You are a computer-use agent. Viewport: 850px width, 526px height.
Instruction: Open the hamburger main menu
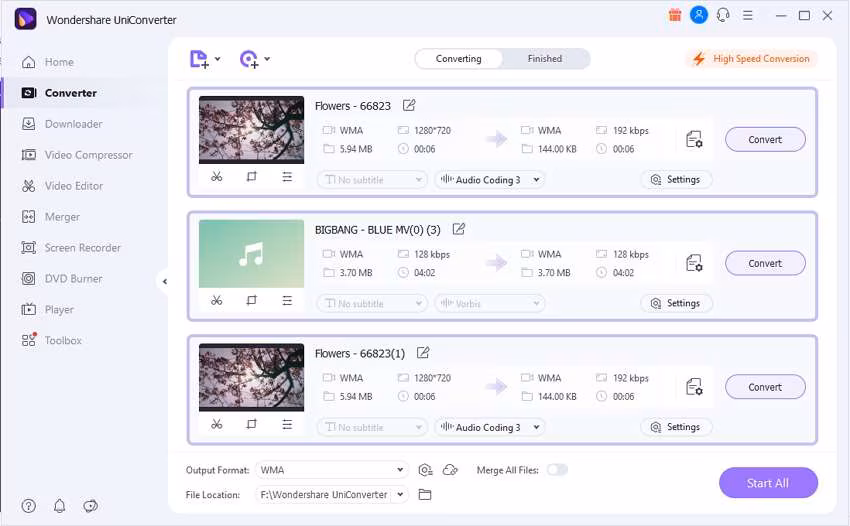pos(748,15)
